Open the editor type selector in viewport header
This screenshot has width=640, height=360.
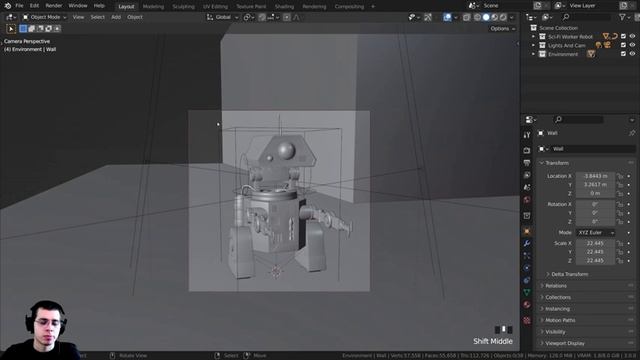click(x=11, y=17)
